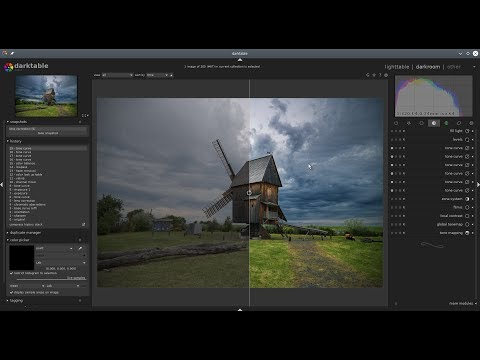Click the rotate handle on the split line
Screen dimensions: 480x360
point(249,193)
